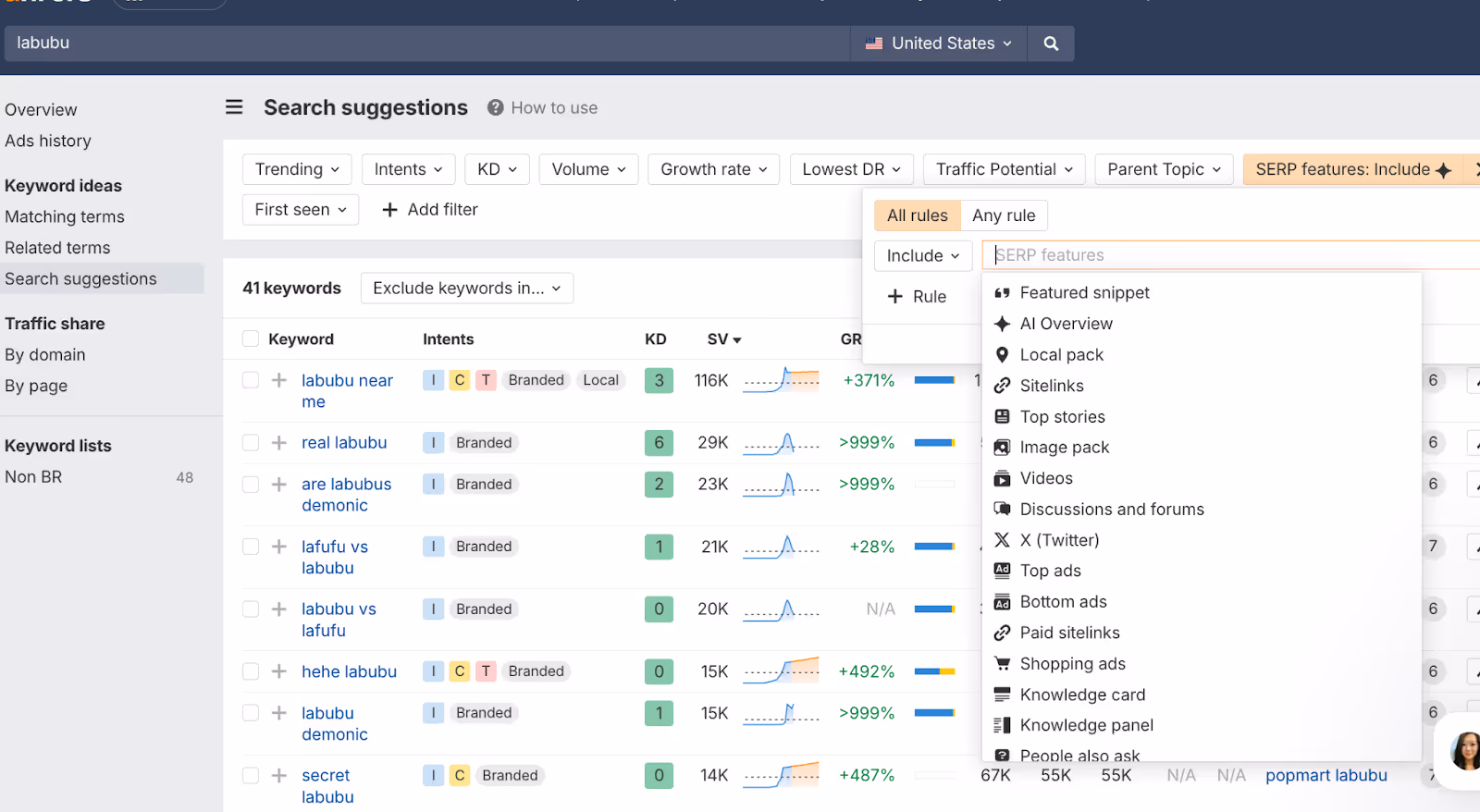Image resolution: width=1480 pixels, height=812 pixels.
Task: Select the Bottom ads icon
Action: point(1002,602)
